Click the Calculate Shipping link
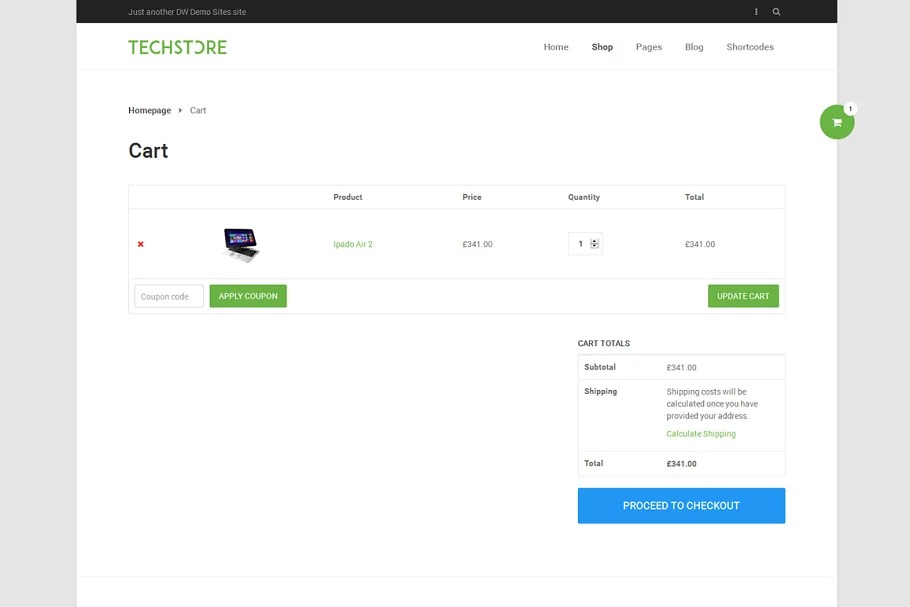 701,434
